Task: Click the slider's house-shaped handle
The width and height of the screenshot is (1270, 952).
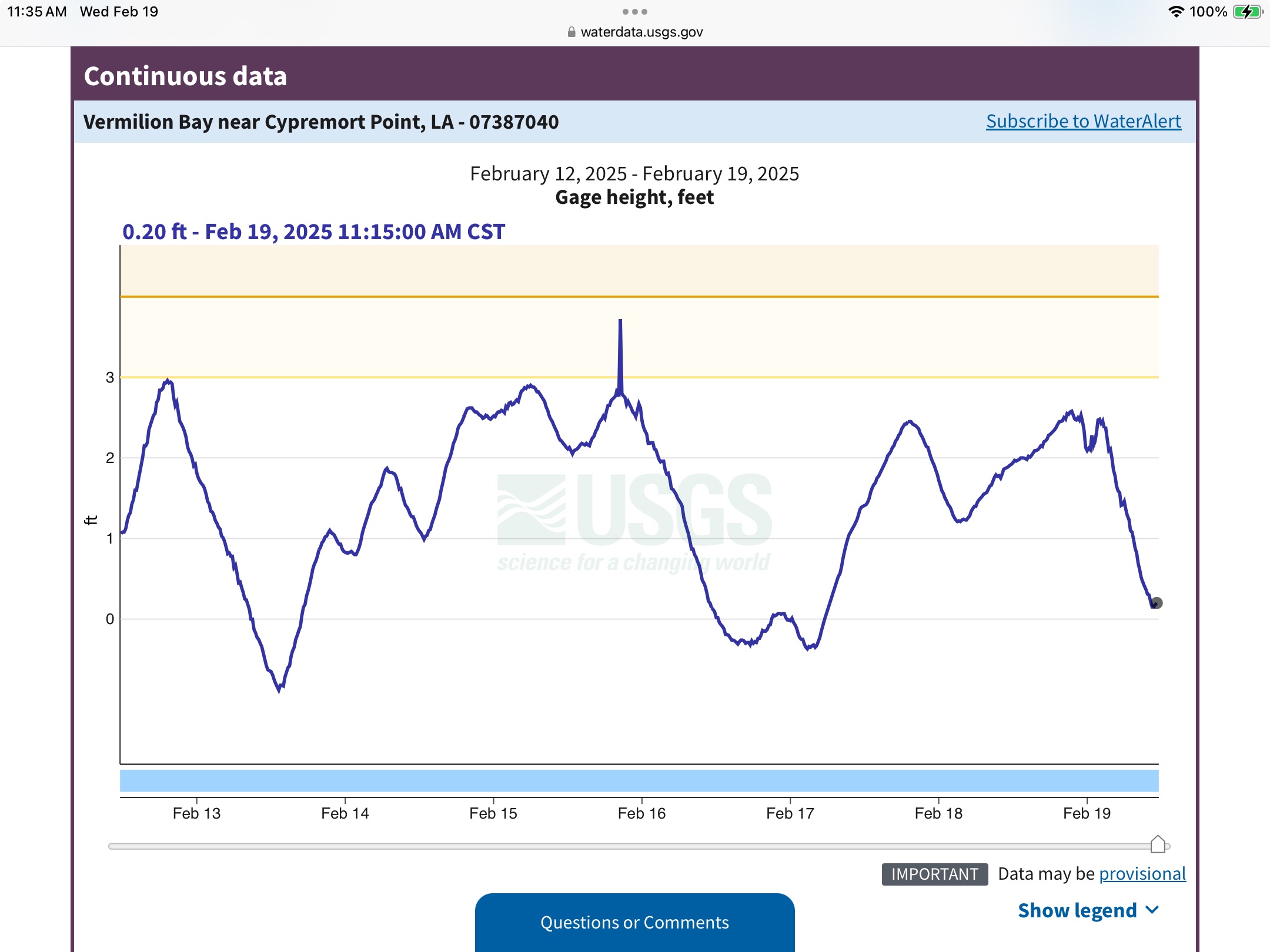Action: click(x=1158, y=844)
